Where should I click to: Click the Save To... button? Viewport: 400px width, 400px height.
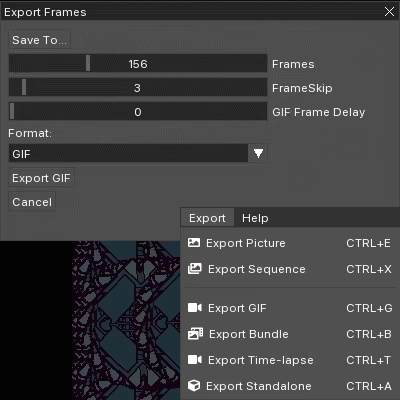pos(39,40)
